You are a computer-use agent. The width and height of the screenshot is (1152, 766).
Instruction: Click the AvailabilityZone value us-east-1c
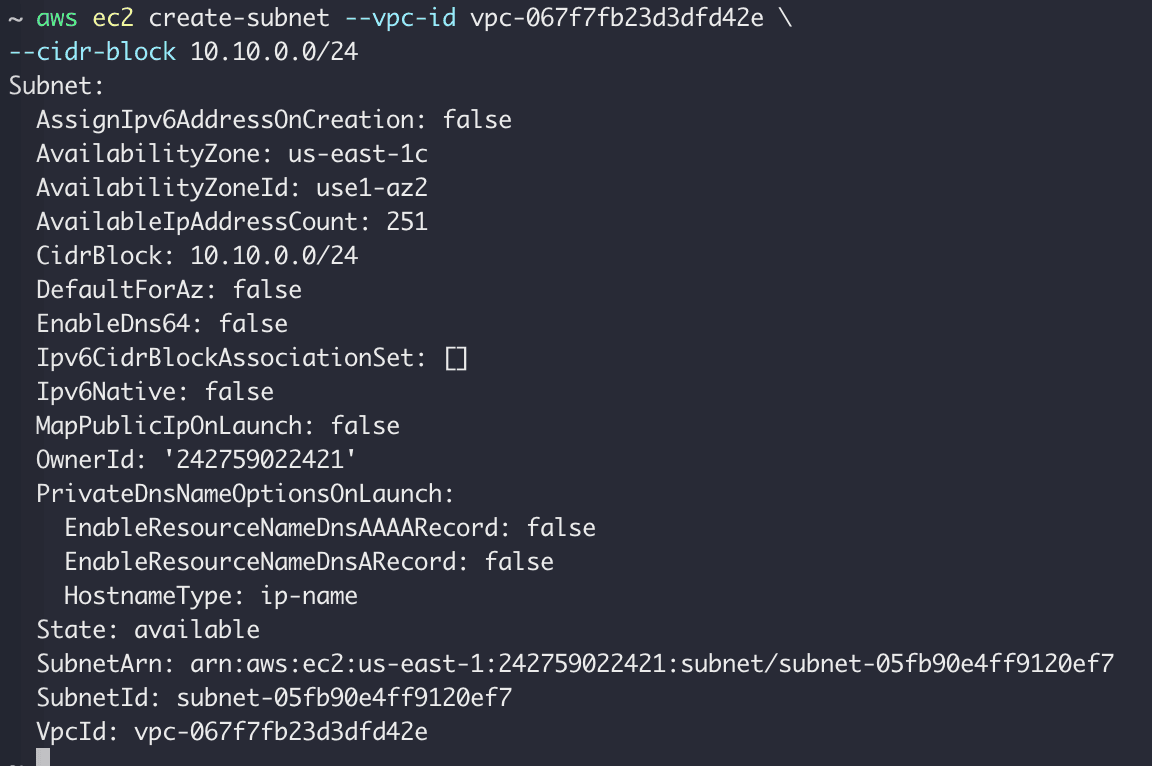(358, 153)
